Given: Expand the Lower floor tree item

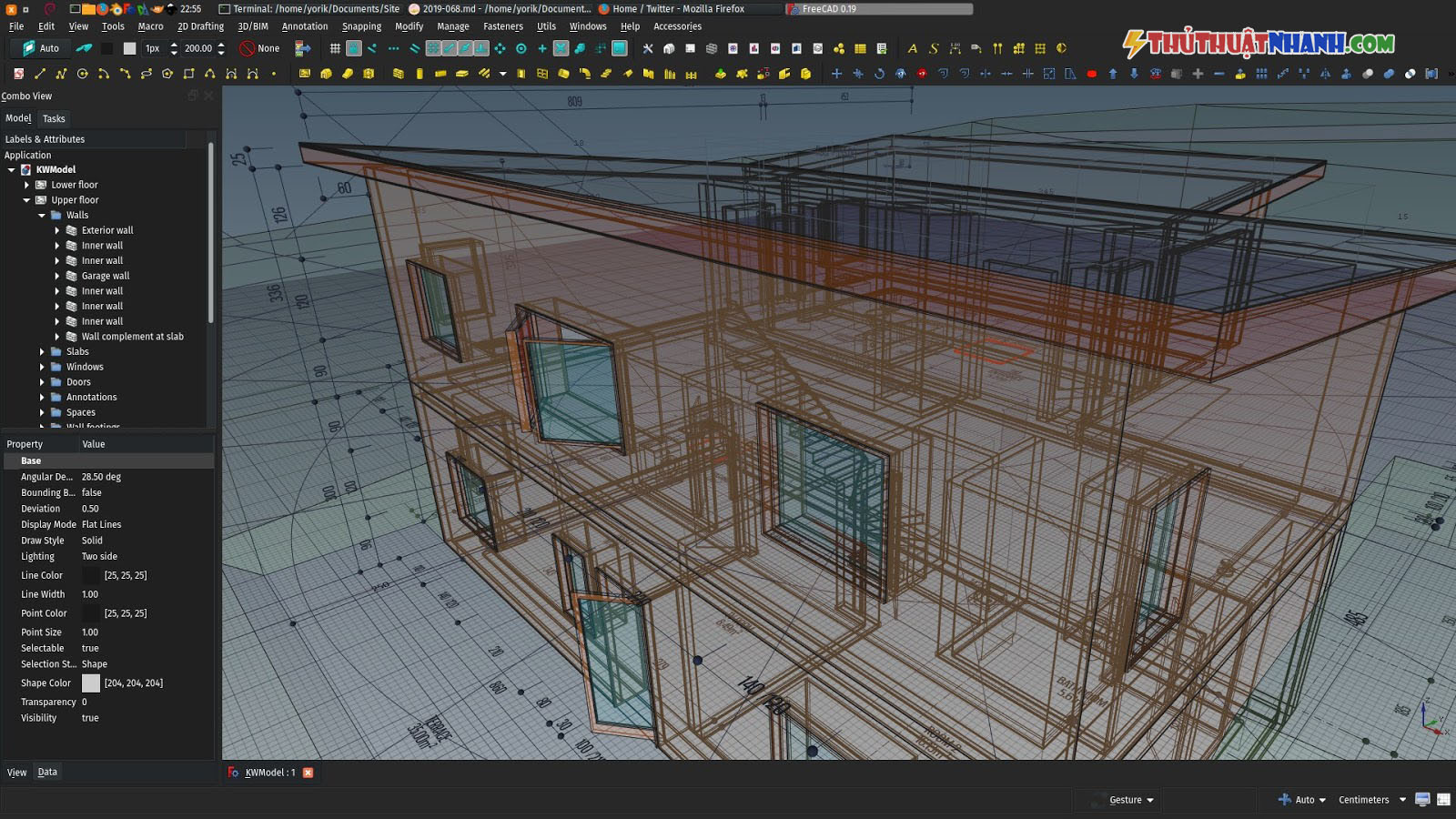Looking at the screenshot, I should [x=26, y=185].
